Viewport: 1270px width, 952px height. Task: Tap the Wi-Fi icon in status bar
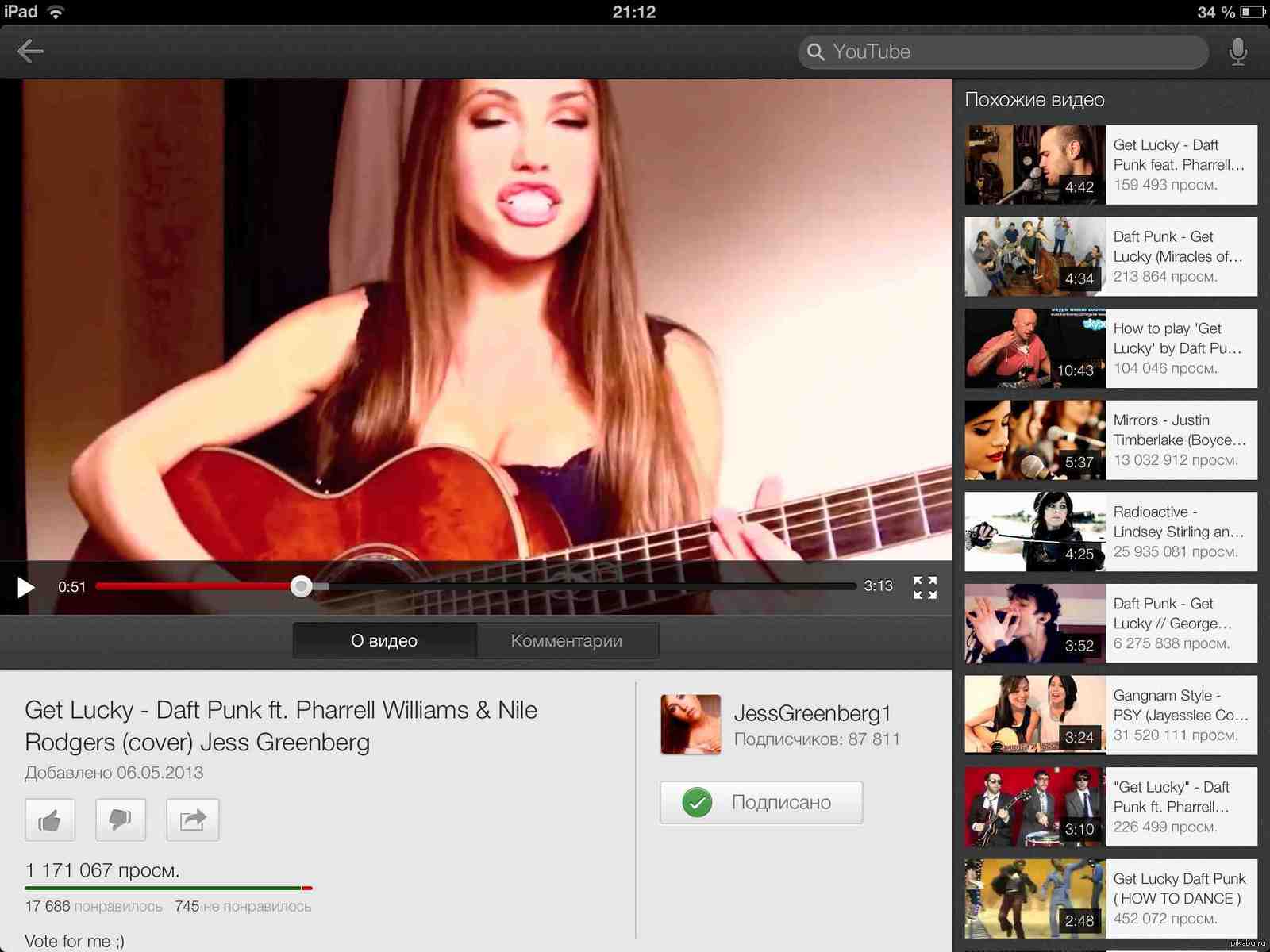56,12
